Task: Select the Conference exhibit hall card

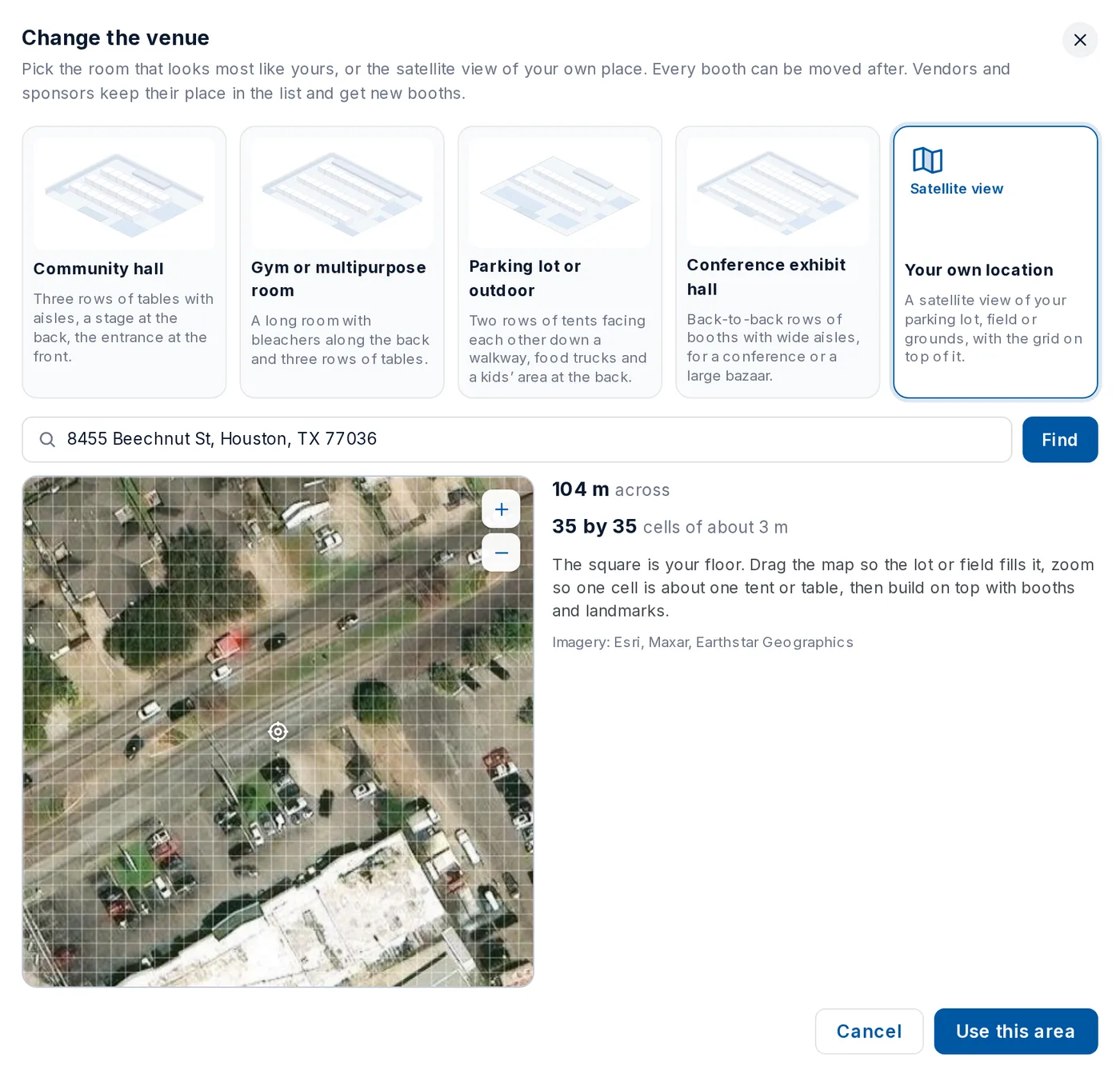Action: tap(777, 262)
